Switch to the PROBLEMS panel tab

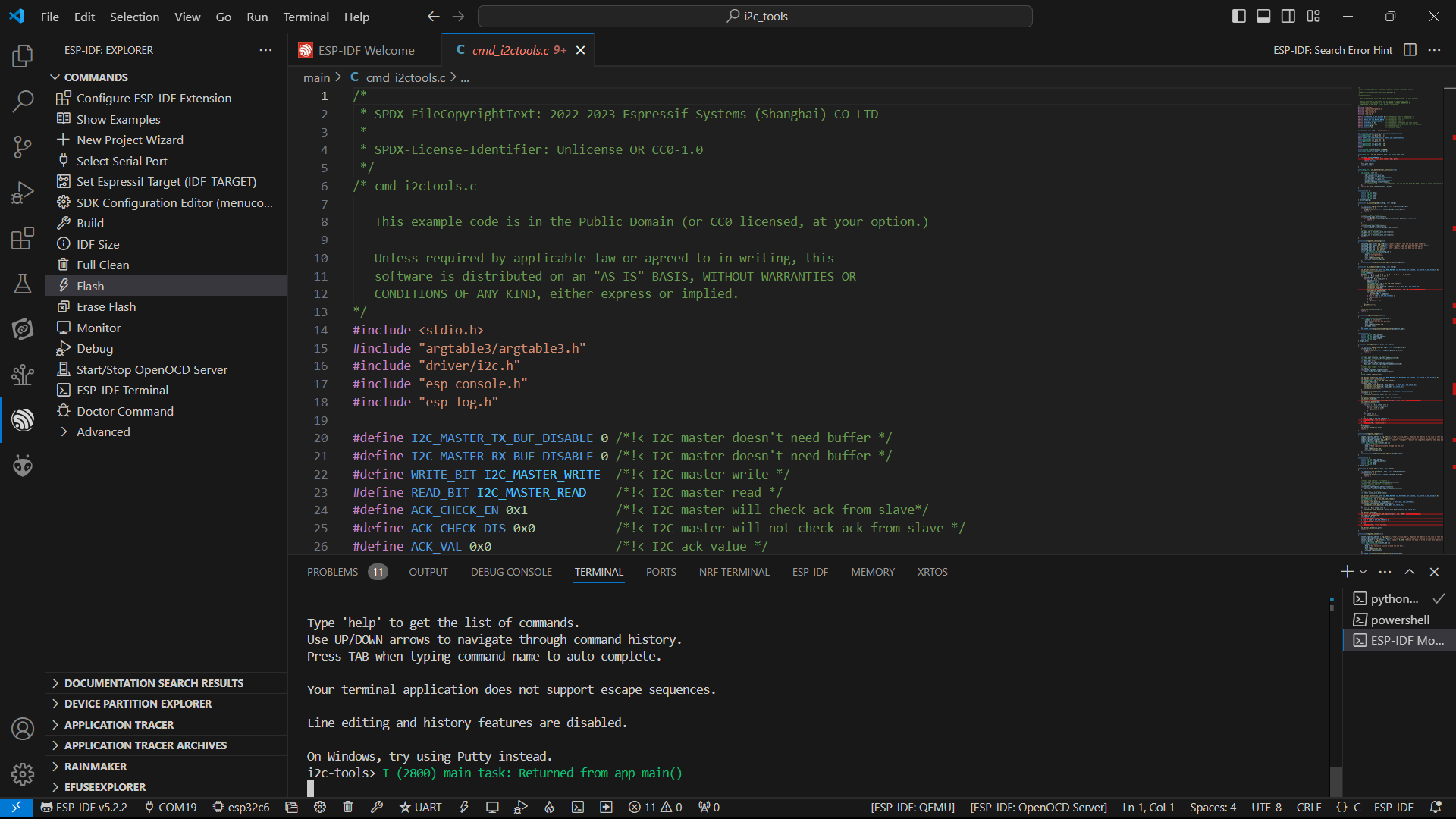tap(347, 572)
